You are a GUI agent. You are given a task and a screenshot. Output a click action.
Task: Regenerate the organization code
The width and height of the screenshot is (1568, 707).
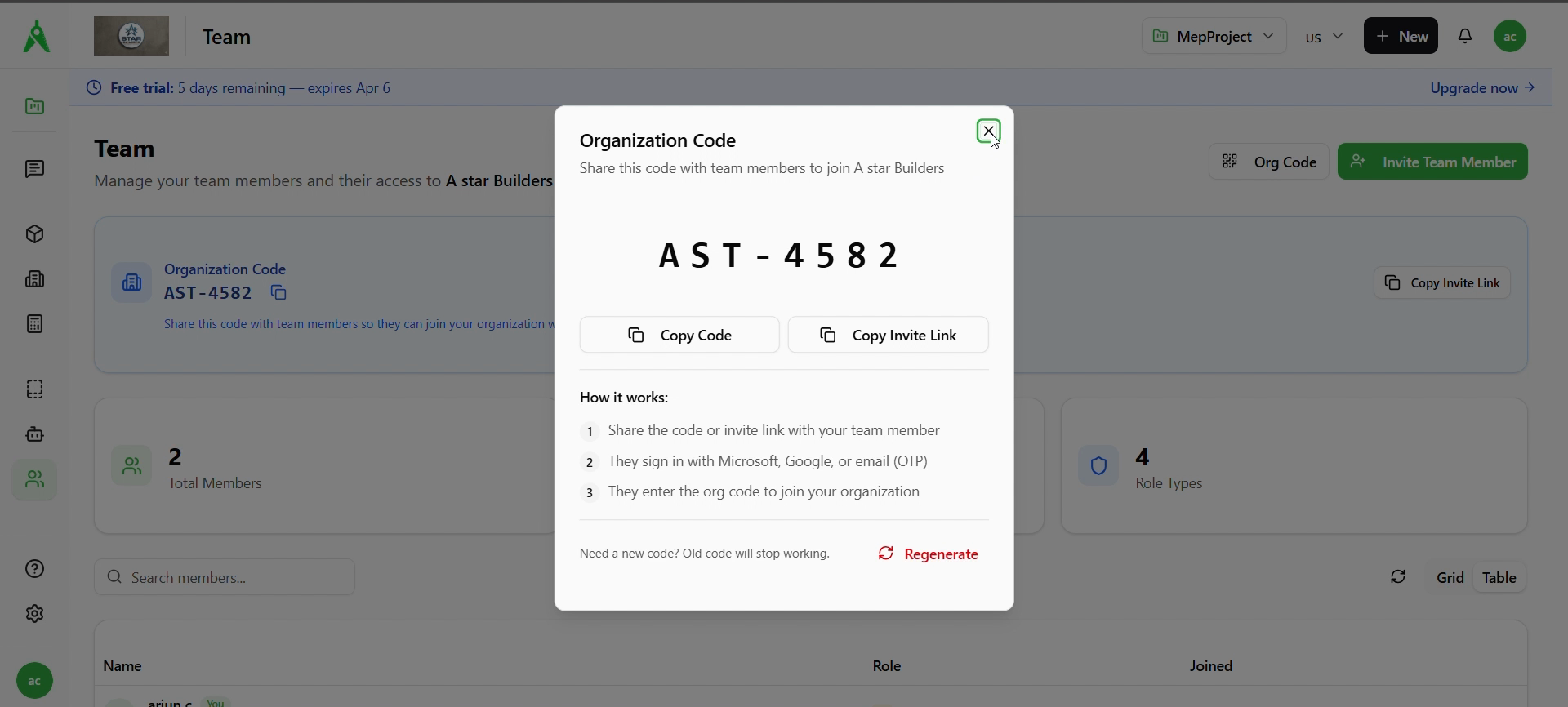[928, 554]
